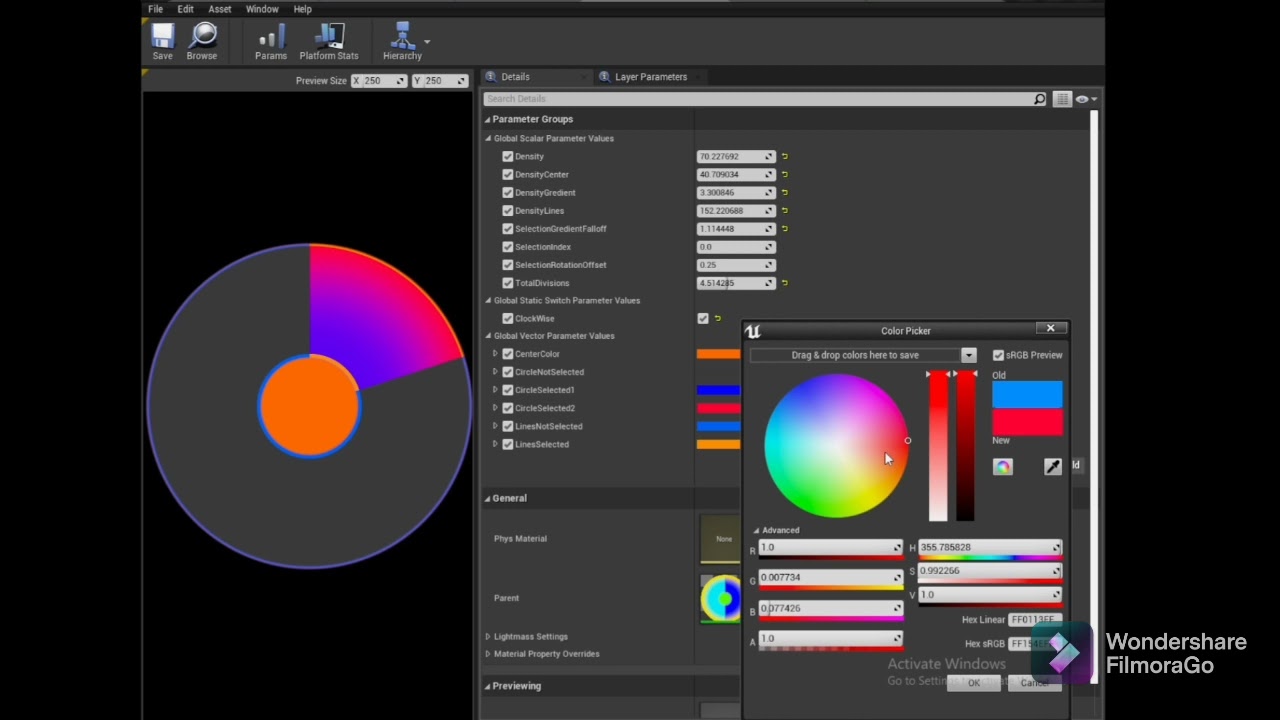Open the Platform Stats icon

tap(329, 37)
